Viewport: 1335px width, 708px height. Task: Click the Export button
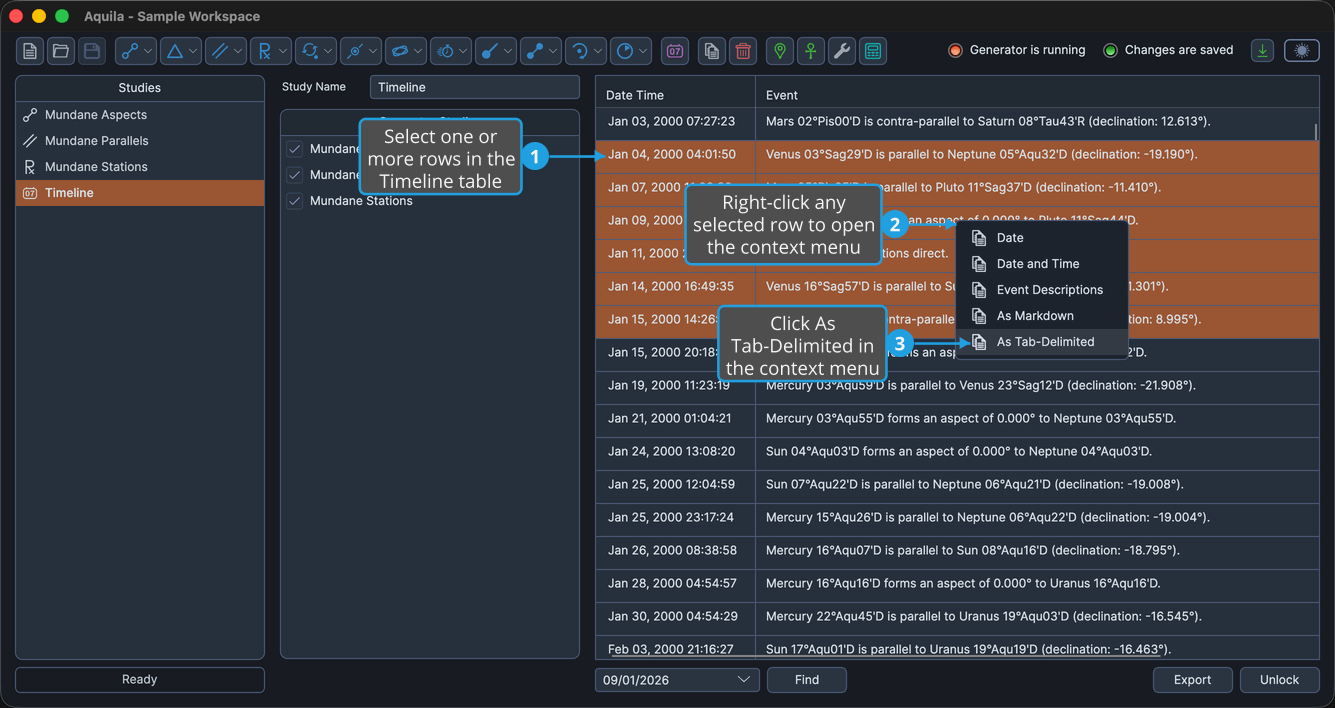[1192, 680]
